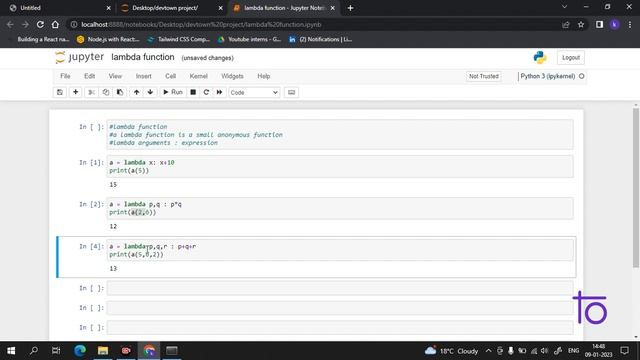Save notebook with the floppy disk icon

[60, 92]
